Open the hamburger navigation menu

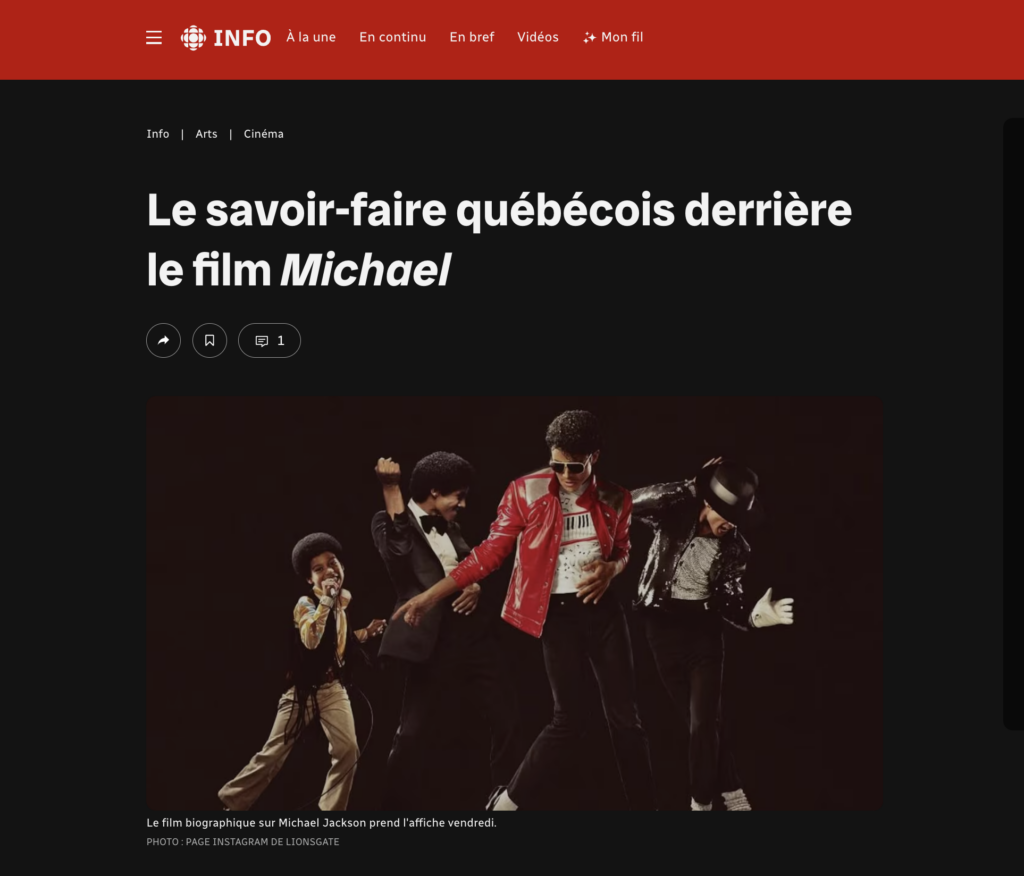click(153, 37)
